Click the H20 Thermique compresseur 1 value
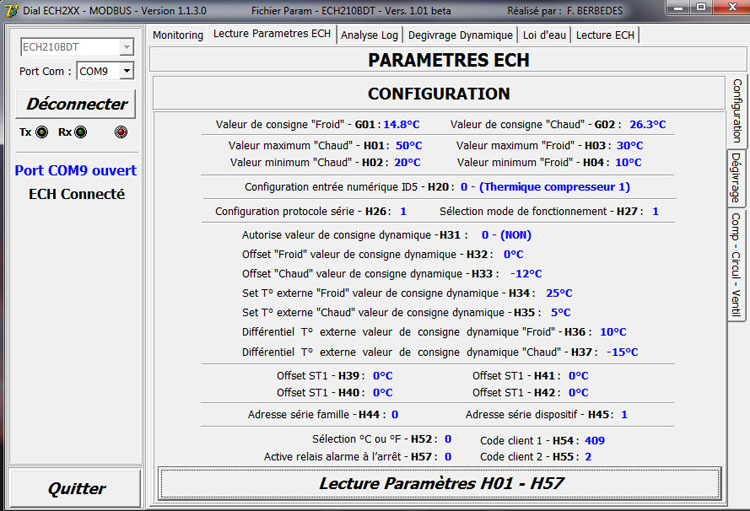Screen dimensions: 750x511 [x=544, y=187]
